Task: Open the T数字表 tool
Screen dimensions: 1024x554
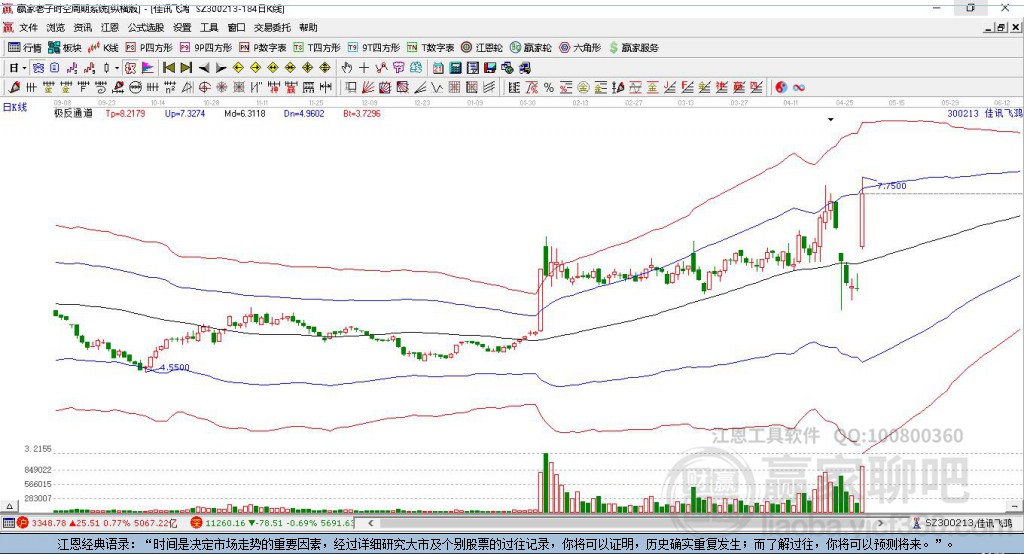Action: pyautogui.click(x=430, y=48)
